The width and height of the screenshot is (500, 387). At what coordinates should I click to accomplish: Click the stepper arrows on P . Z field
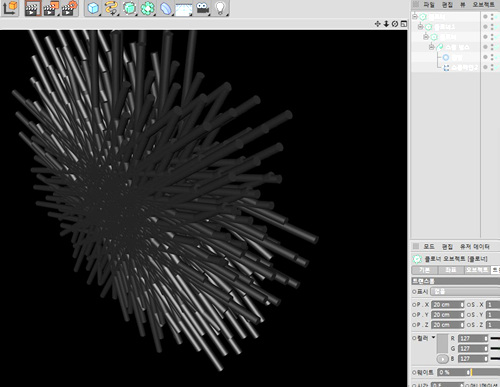coord(462,325)
